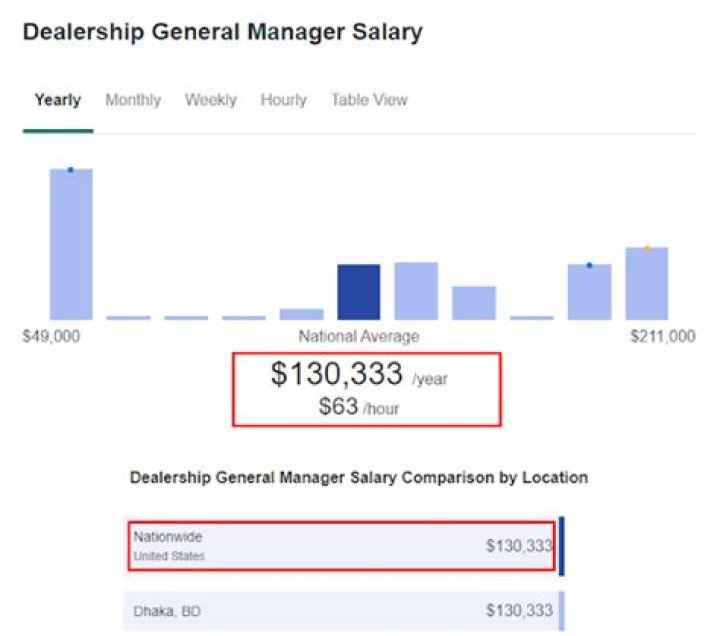Click the Dealership General Manager Salary heading
Image resolution: width=720 pixels, height=636 pixels.
[x=223, y=32]
